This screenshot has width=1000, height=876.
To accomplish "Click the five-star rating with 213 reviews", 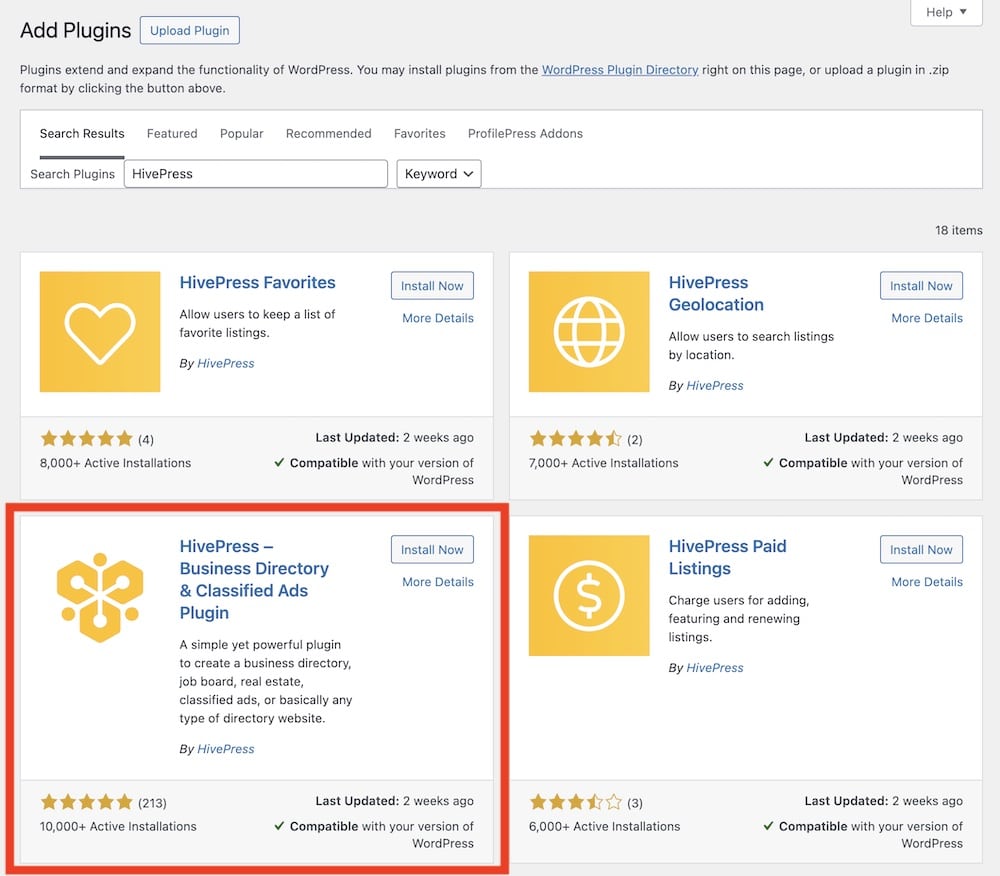I will coord(87,802).
